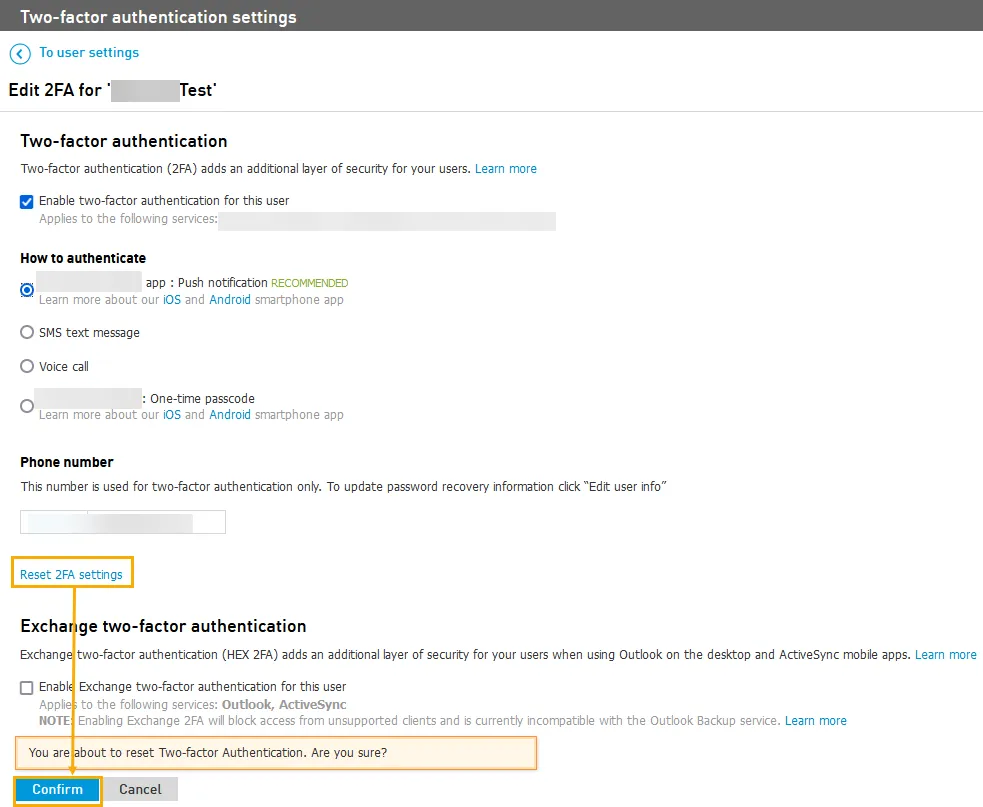
Task: Choose Voice call authentication
Action: (27, 366)
